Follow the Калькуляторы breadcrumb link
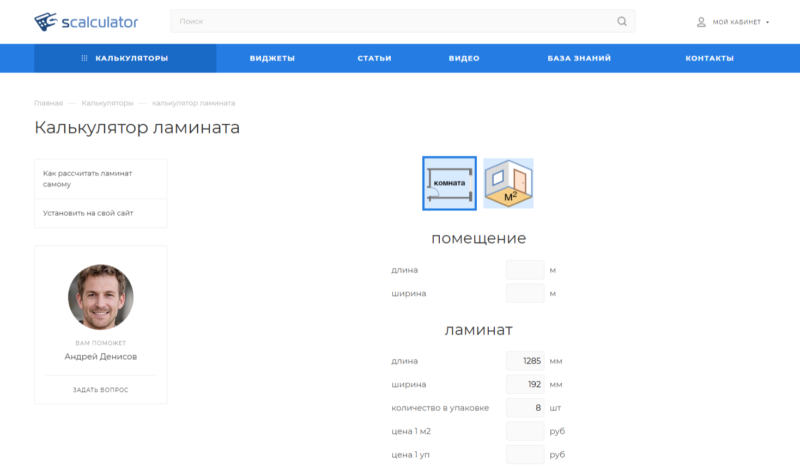Image resolution: width=800 pixels, height=473 pixels. [x=107, y=103]
